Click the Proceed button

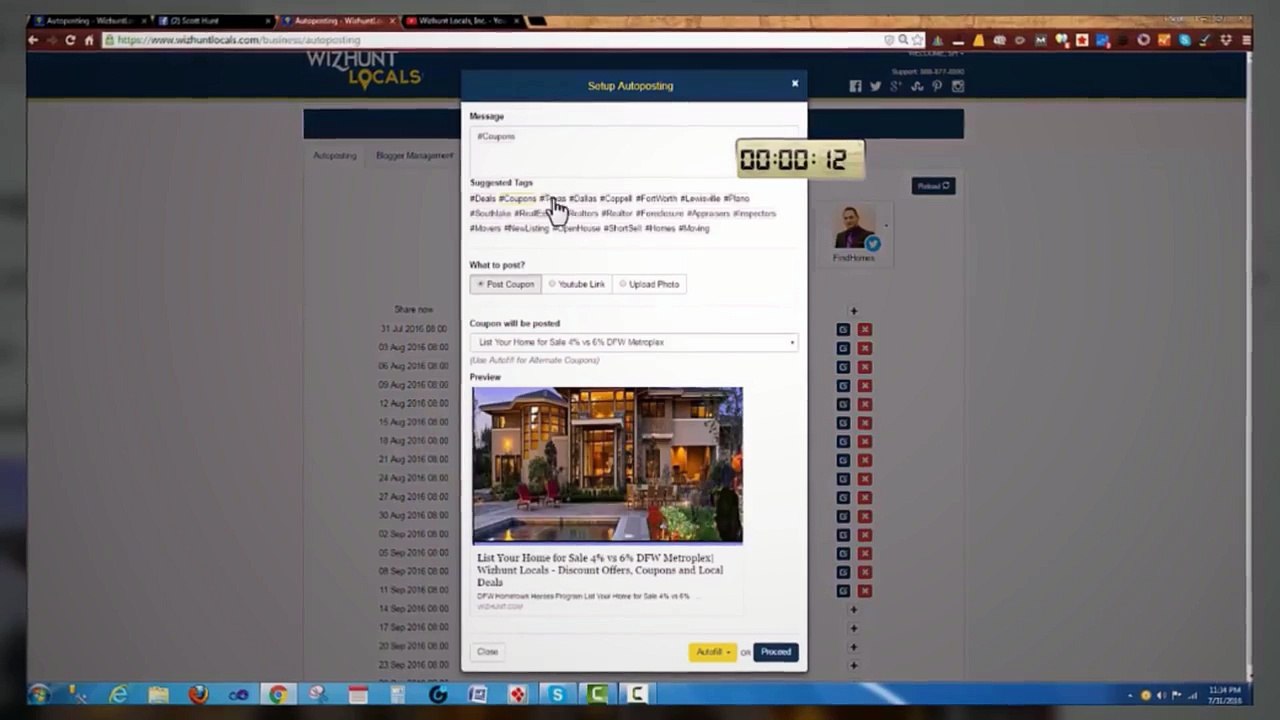(775, 652)
